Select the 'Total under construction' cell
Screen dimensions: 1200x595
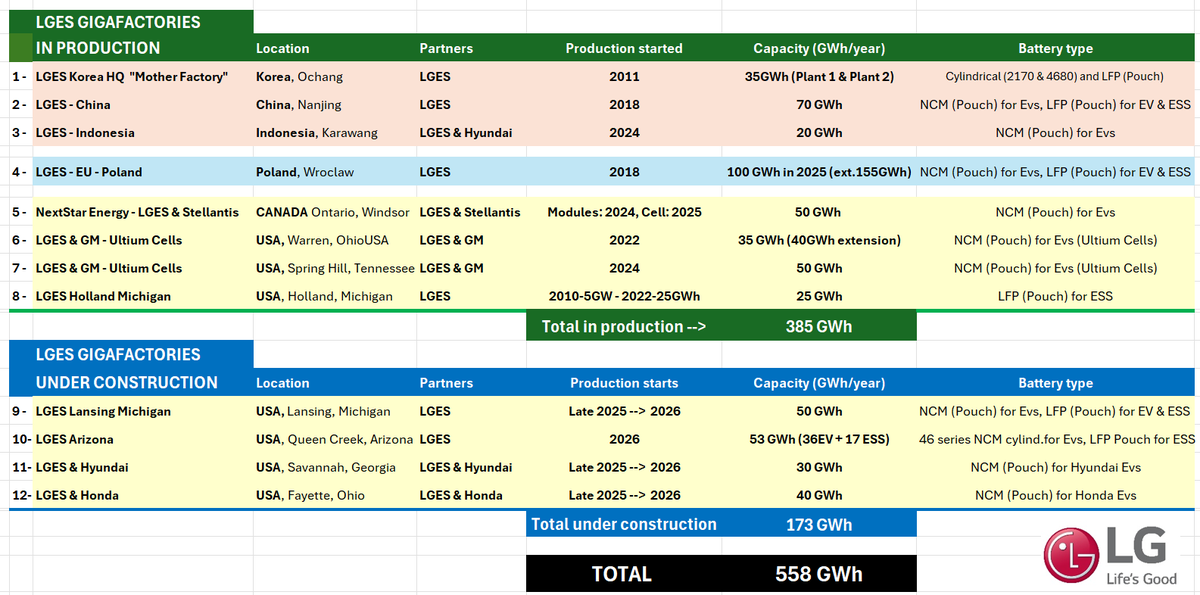point(624,524)
